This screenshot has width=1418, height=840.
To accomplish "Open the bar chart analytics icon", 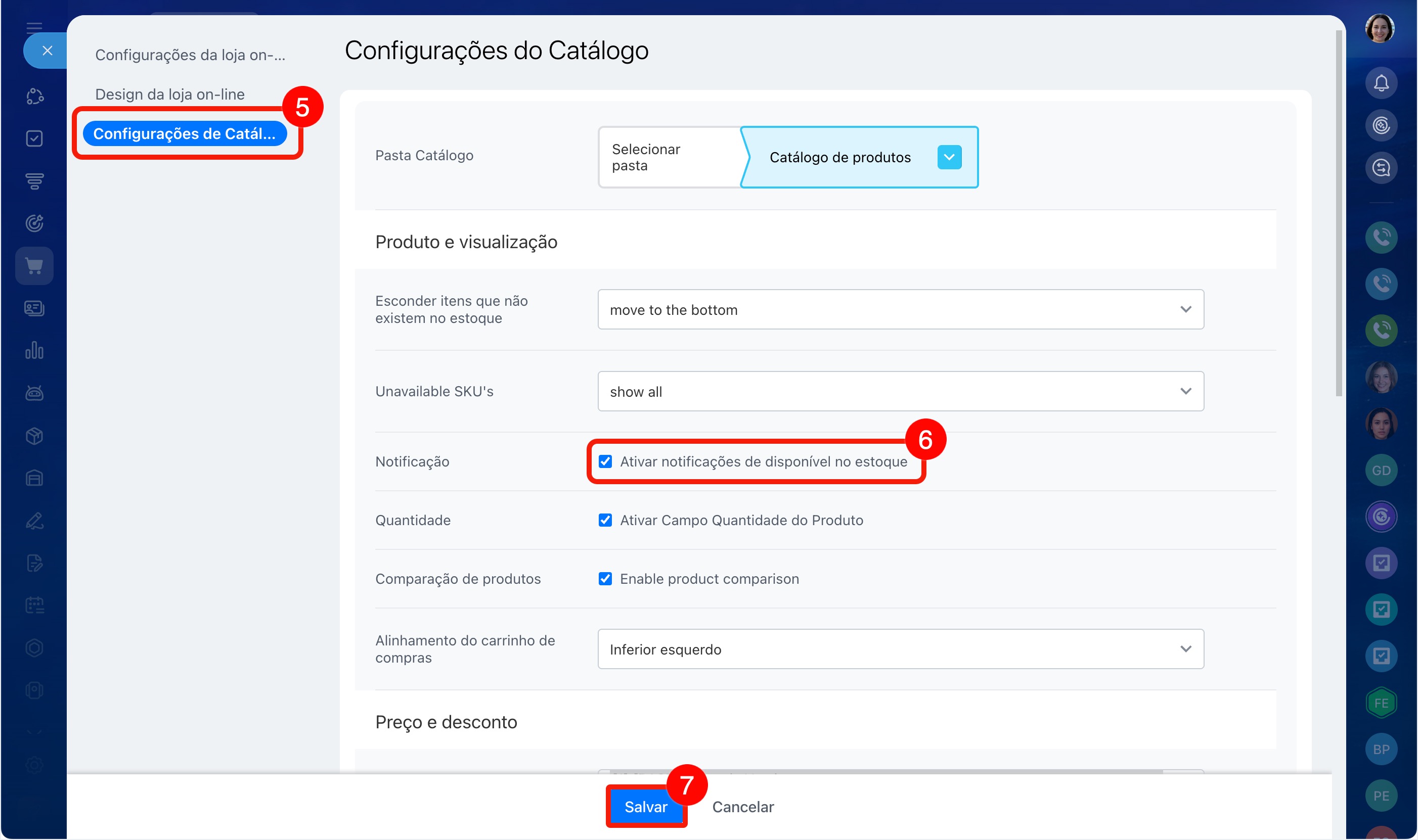I will click(x=34, y=350).
